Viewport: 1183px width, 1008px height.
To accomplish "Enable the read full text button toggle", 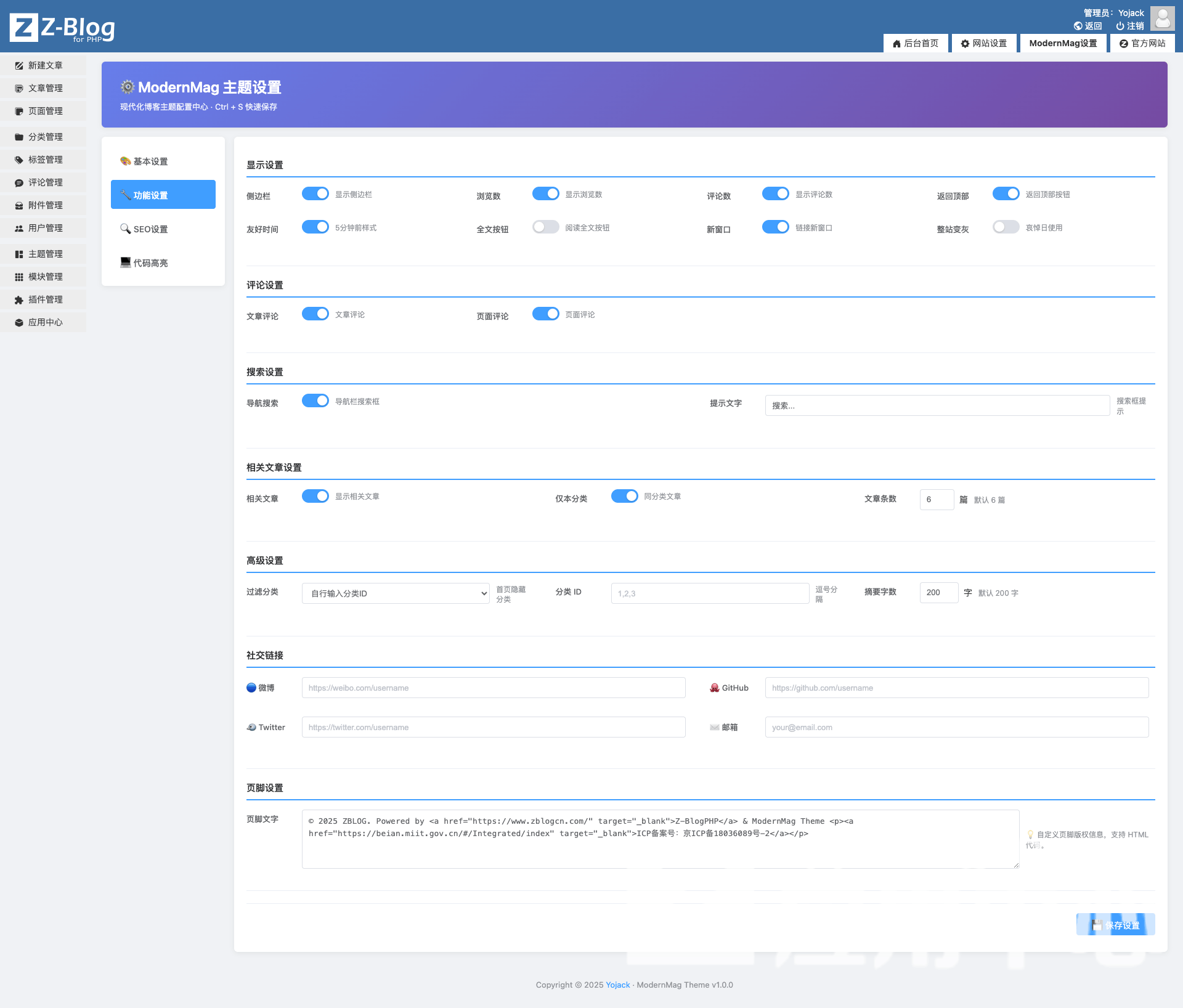I will pyautogui.click(x=545, y=227).
